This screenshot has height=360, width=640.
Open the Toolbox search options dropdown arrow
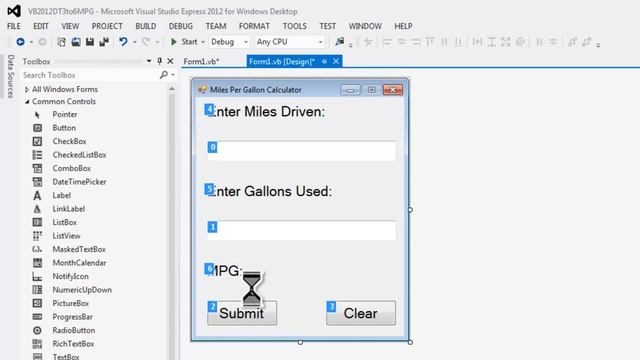click(173, 75)
